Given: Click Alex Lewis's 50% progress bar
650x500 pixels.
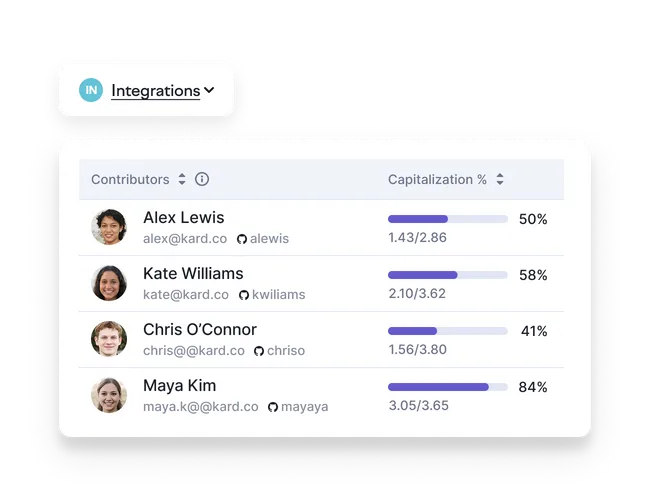Looking at the screenshot, I should [448, 219].
